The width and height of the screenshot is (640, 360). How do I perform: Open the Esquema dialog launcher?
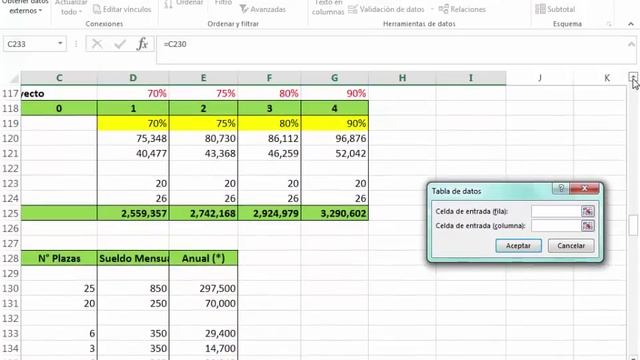point(609,24)
